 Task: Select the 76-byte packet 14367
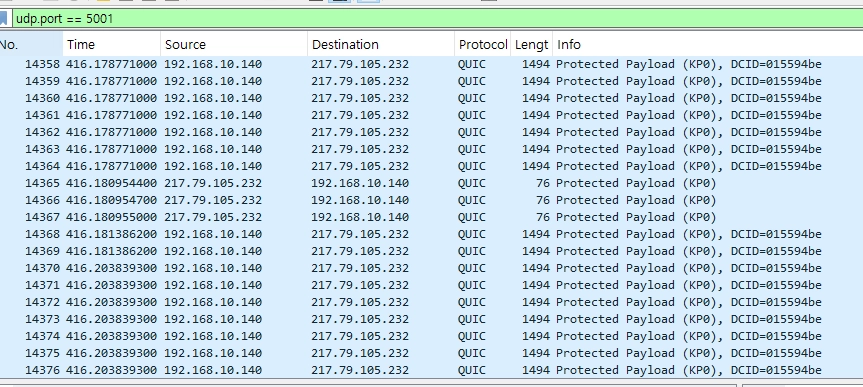tap(432, 217)
